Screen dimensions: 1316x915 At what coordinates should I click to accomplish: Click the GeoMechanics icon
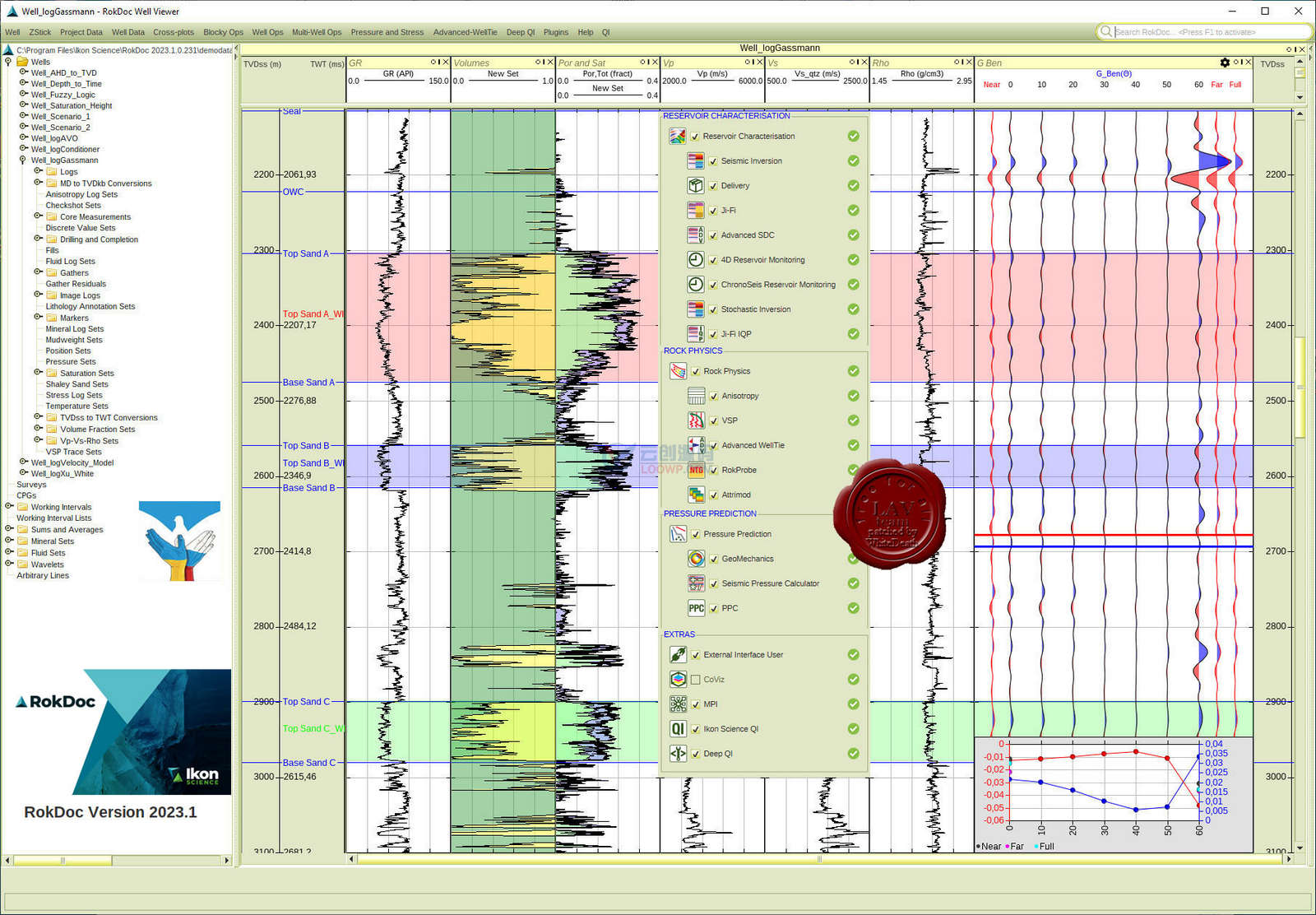[697, 559]
